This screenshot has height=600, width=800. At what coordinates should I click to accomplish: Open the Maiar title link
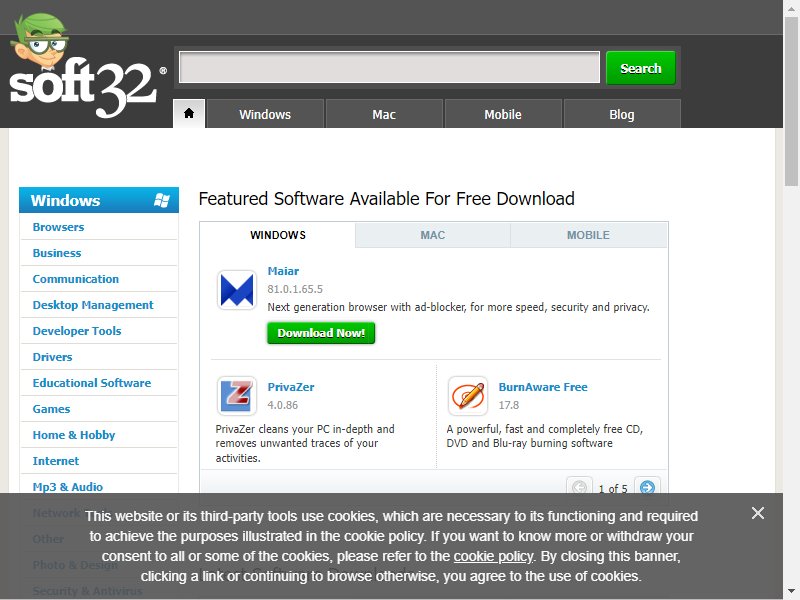click(283, 271)
